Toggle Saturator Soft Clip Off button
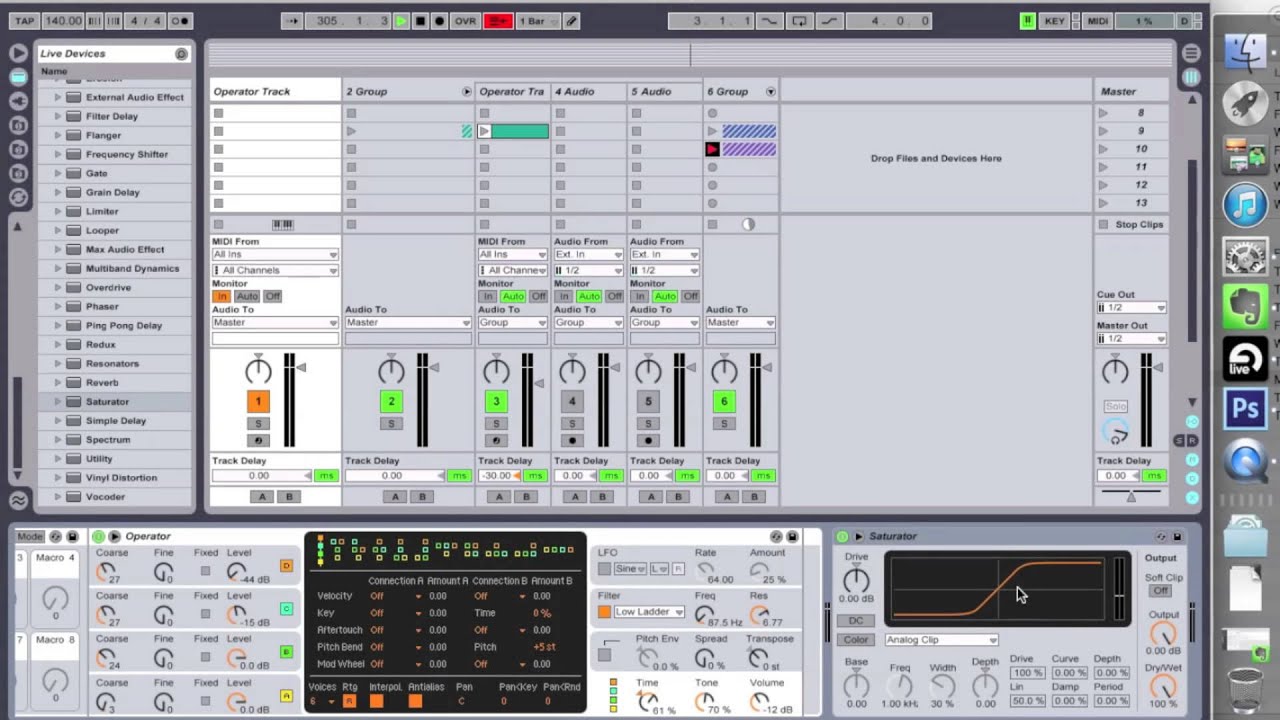Screen dimensions: 1280x720 click(1160, 591)
